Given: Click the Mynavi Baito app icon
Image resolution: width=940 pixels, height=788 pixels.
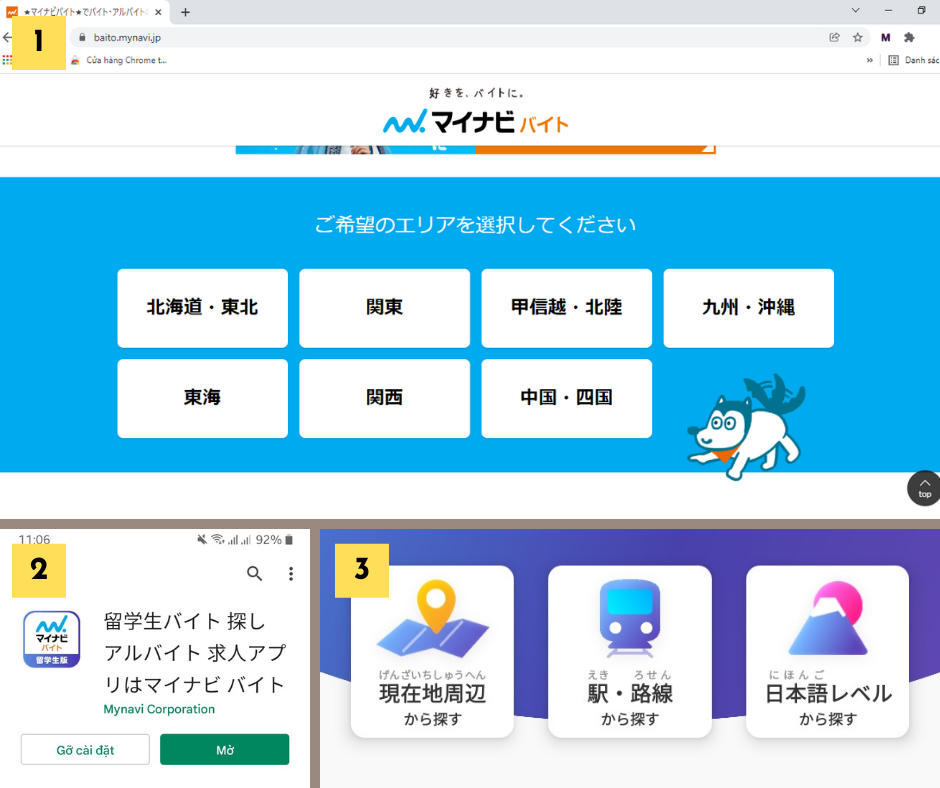Looking at the screenshot, I should tap(51, 639).
